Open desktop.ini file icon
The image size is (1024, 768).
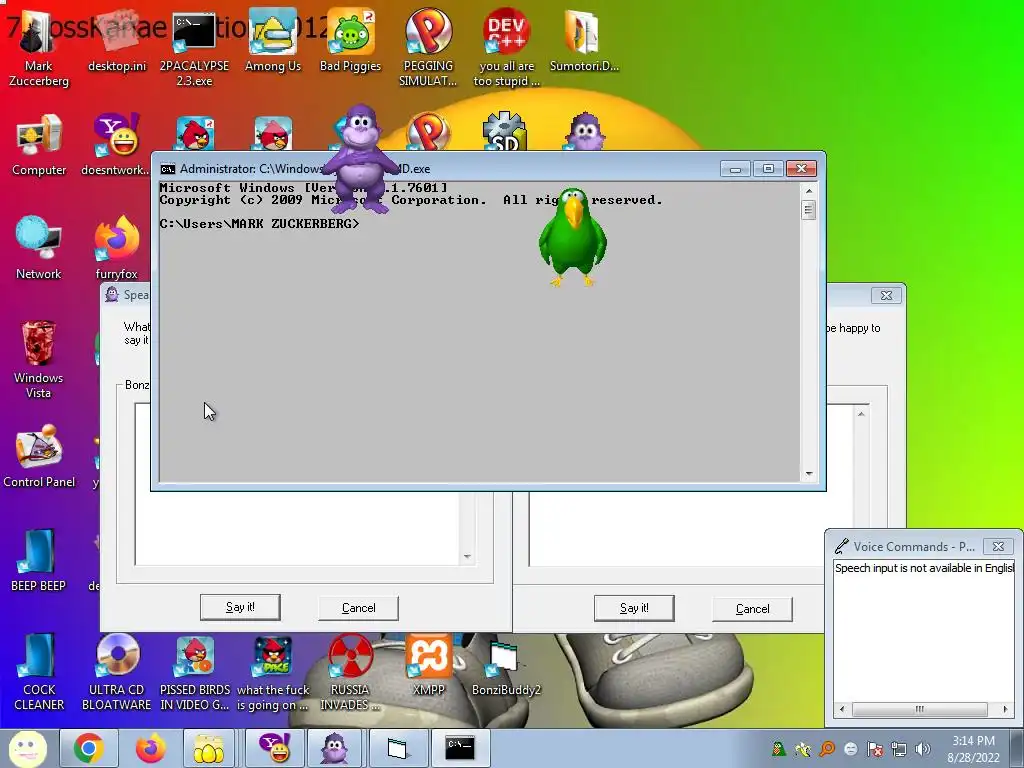pyautogui.click(x=117, y=41)
